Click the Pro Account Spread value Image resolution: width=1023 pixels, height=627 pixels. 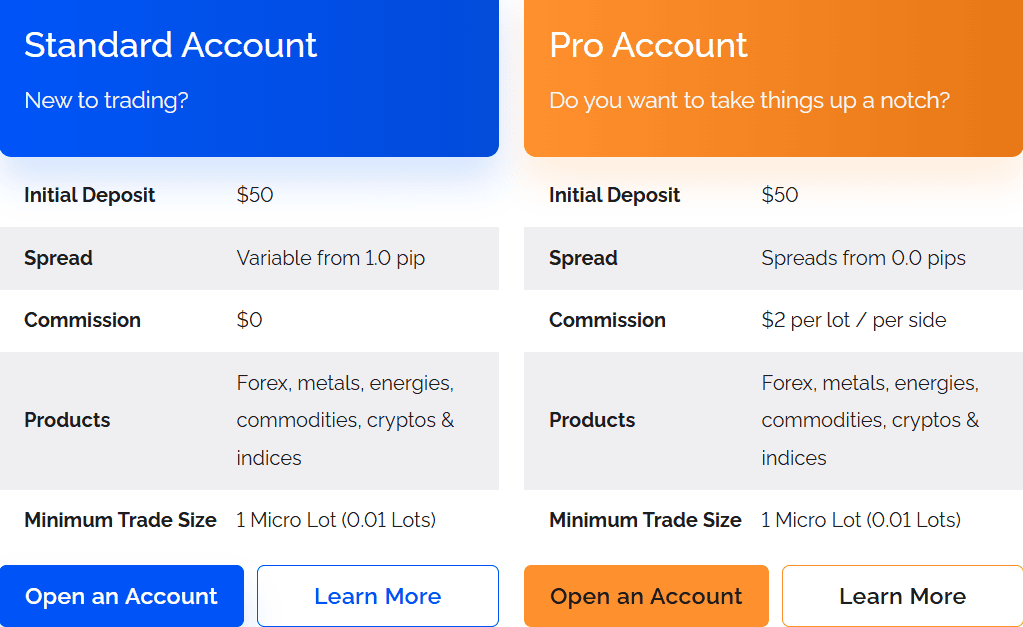pos(861,258)
